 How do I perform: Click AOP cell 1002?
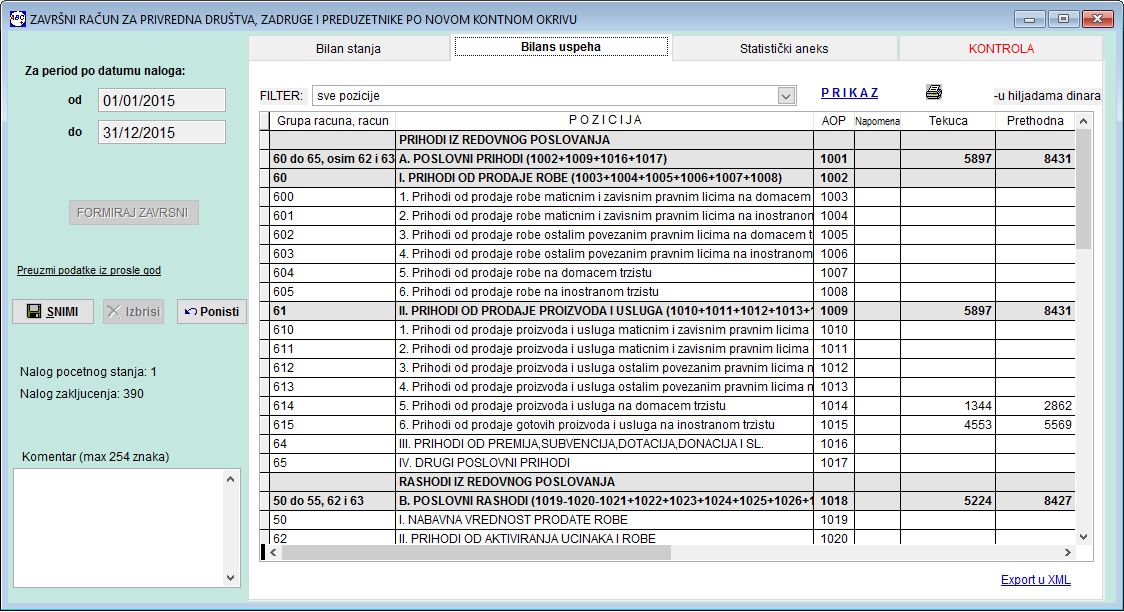(x=834, y=178)
